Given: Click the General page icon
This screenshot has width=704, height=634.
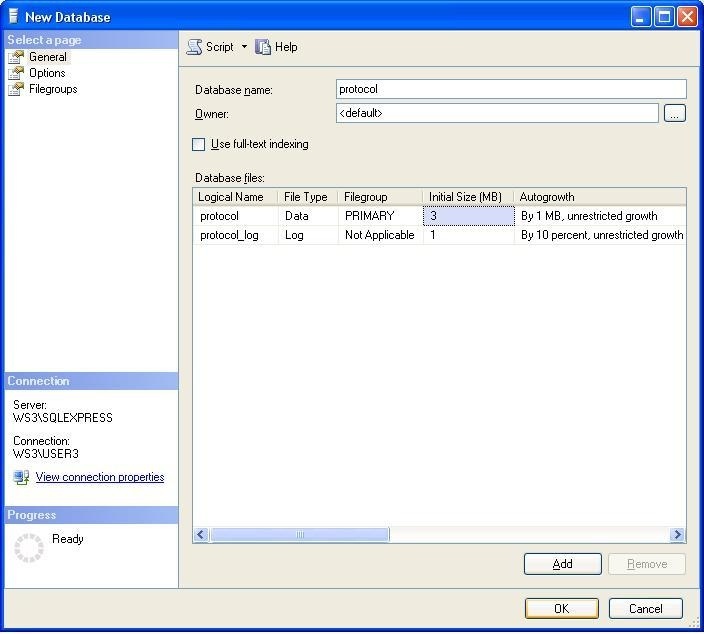Looking at the screenshot, I should [x=16, y=57].
